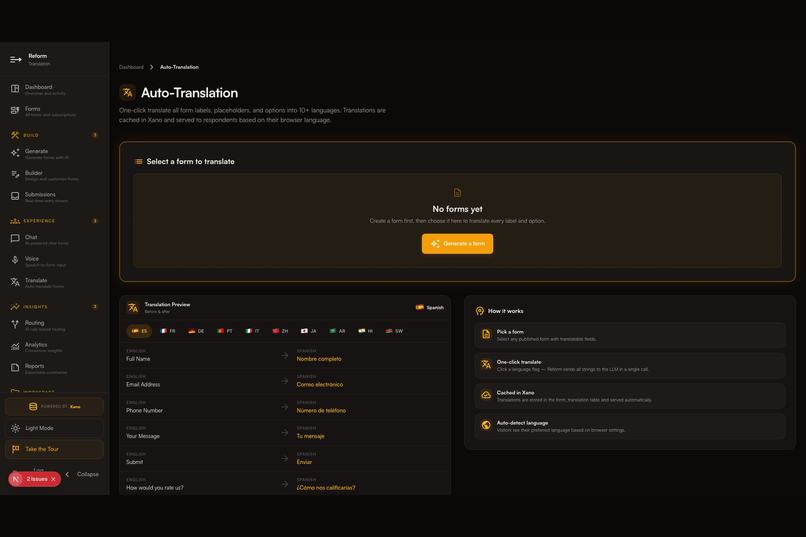
Task: Select the ES Spanish language tab
Action: 139,331
